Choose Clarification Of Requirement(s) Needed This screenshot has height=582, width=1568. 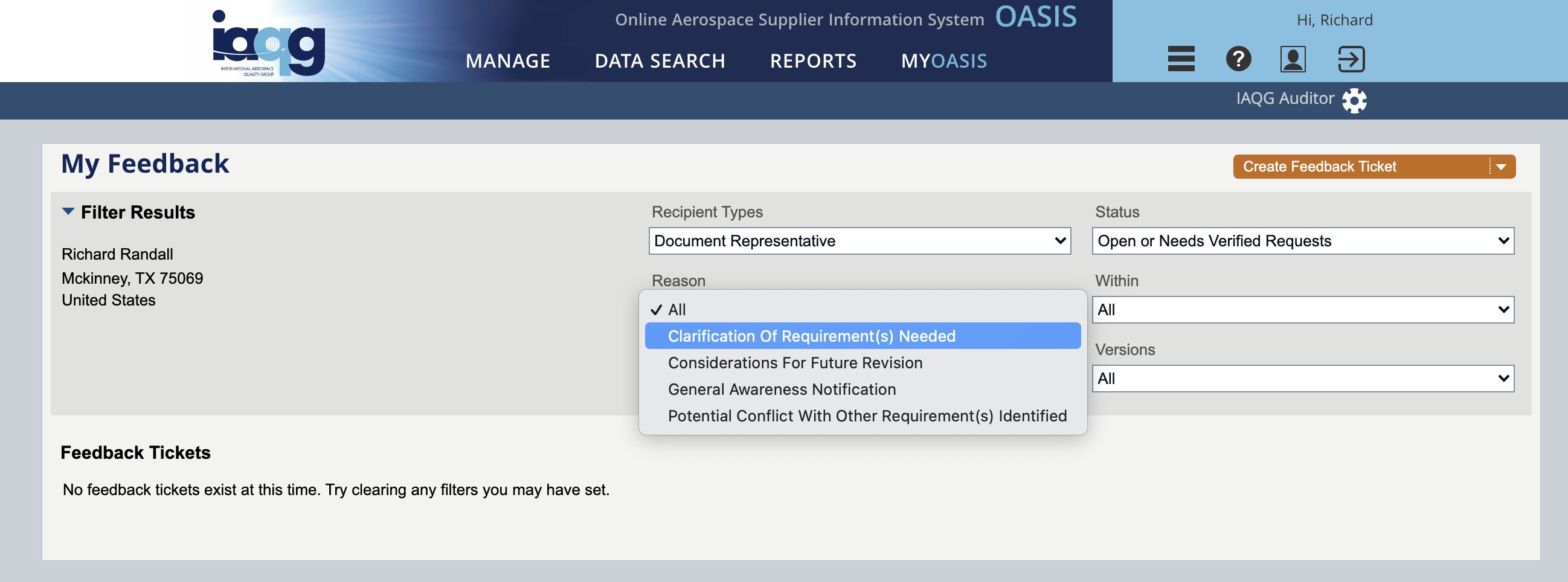pos(863,336)
